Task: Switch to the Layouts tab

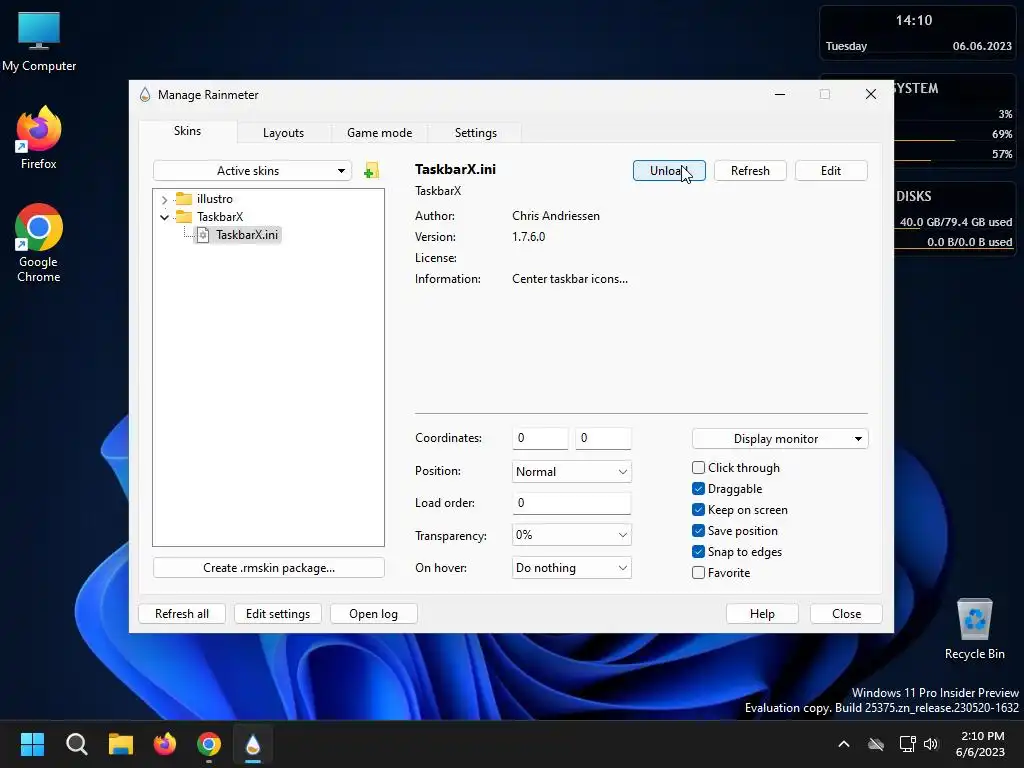Action: tap(283, 133)
